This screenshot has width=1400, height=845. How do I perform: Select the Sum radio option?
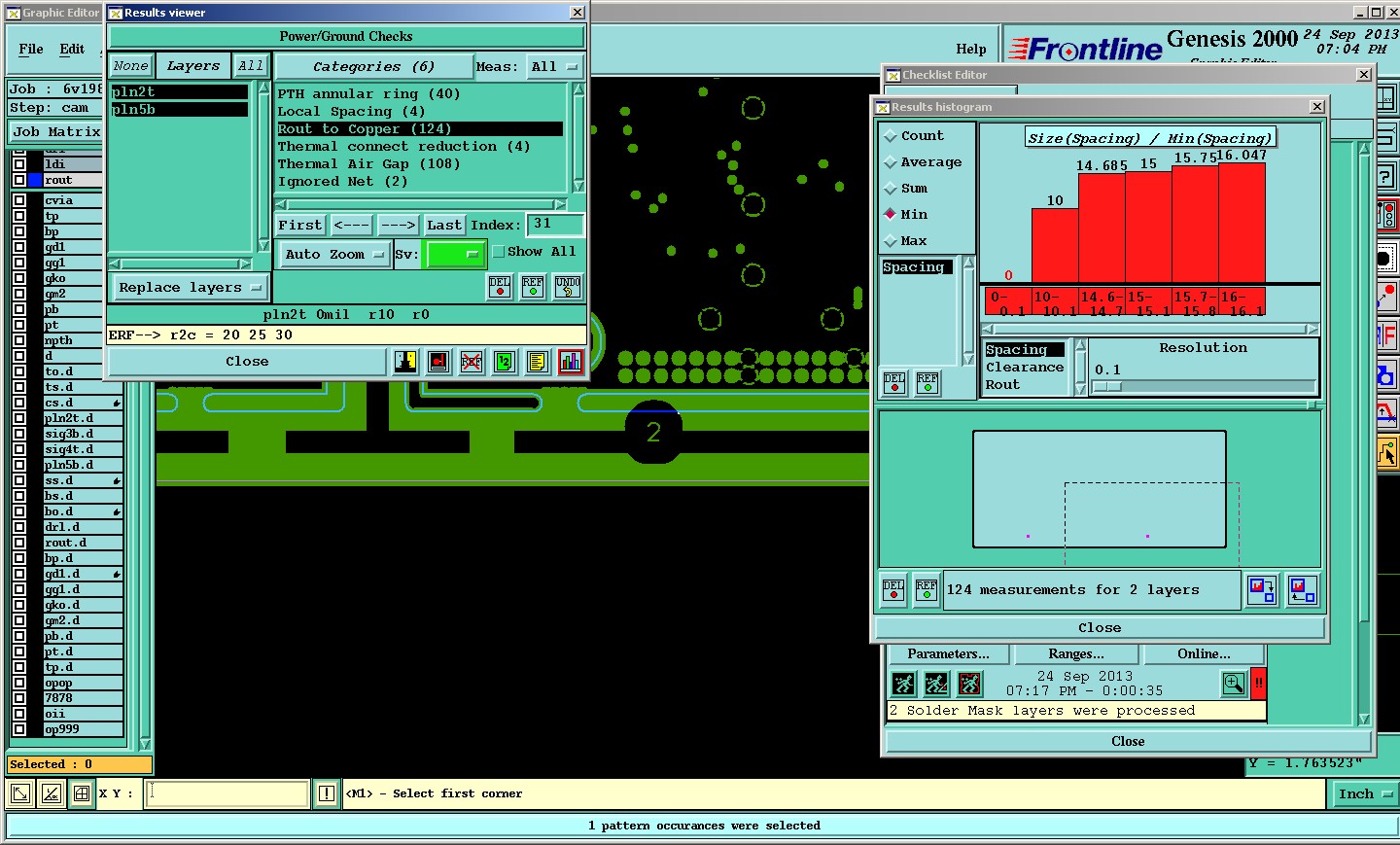pyautogui.click(x=890, y=189)
